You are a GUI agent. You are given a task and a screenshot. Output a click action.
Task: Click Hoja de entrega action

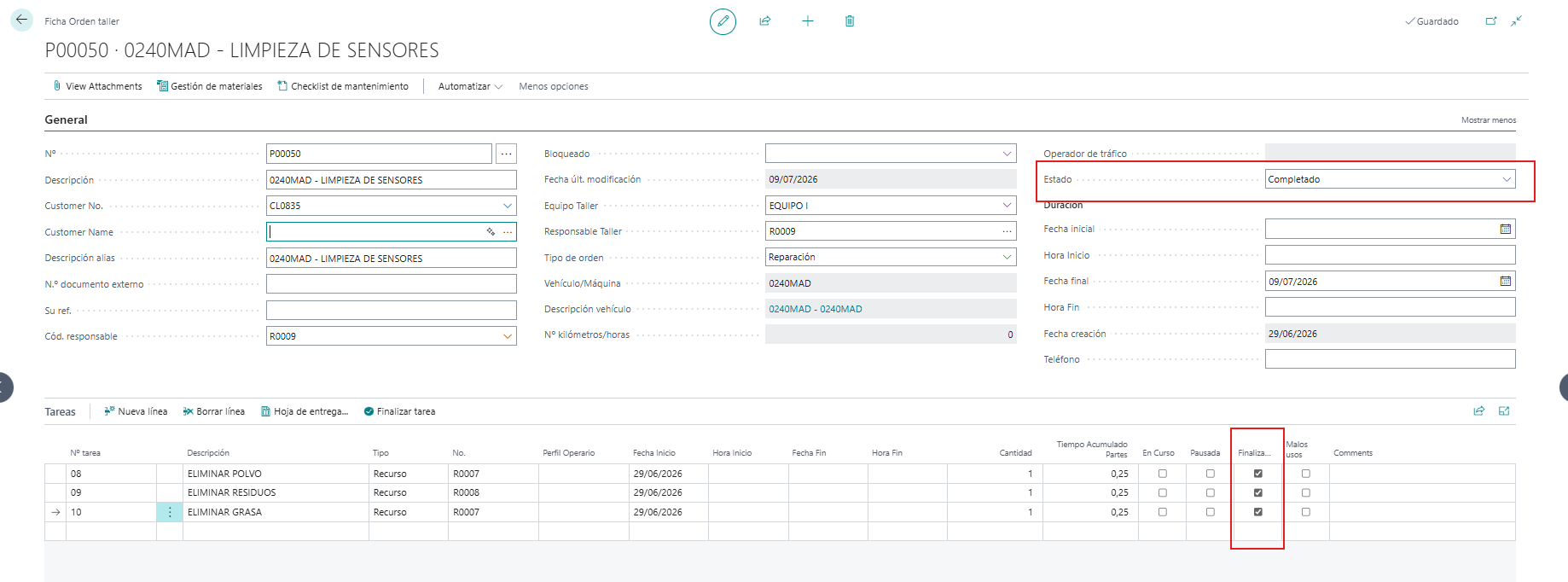[305, 411]
